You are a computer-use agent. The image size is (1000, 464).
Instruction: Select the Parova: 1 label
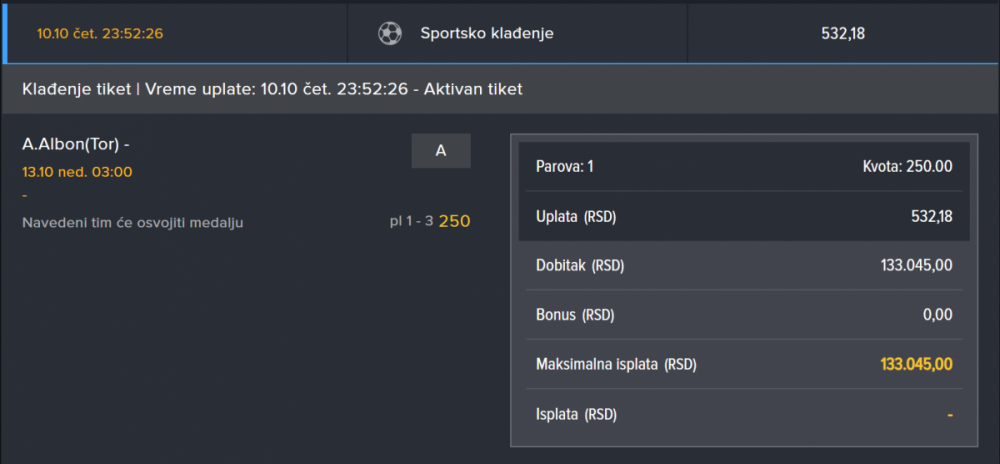coord(565,166)
